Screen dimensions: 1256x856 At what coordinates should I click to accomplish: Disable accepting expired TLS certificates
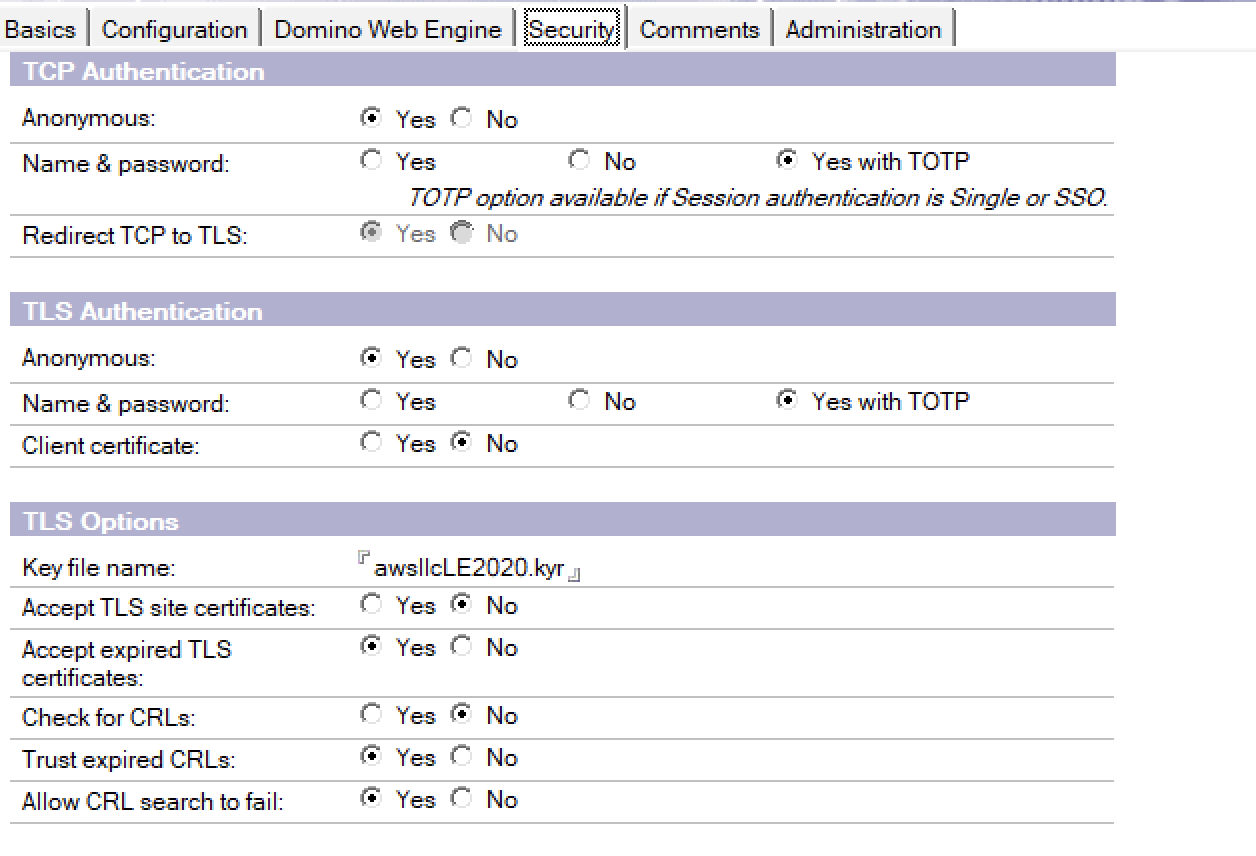pyautogui.click(x=461, y=646)
